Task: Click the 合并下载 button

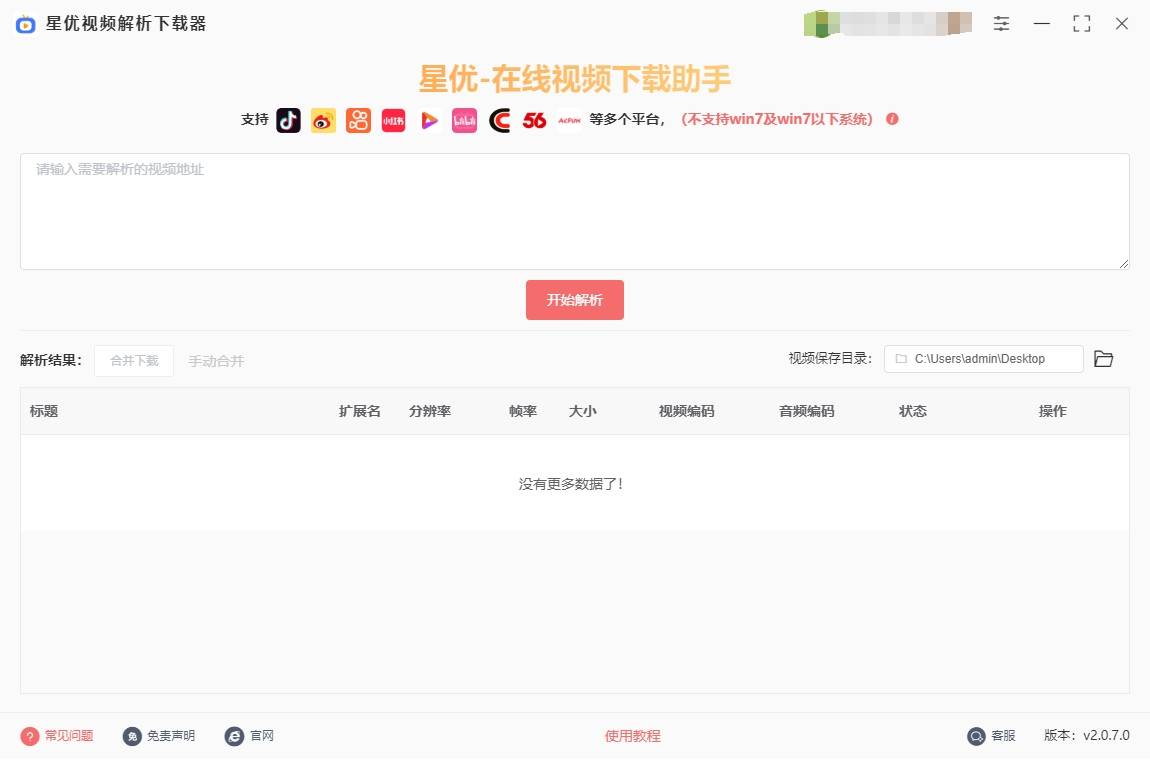Action: point(134,361)
